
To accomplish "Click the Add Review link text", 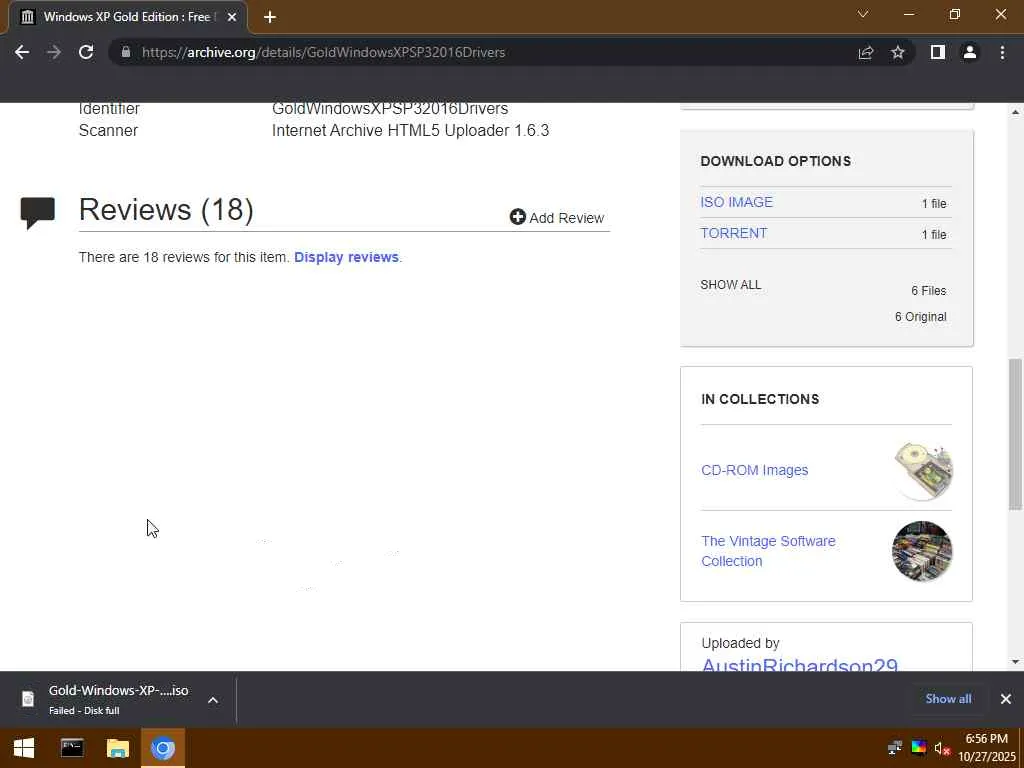I will 566,218.
